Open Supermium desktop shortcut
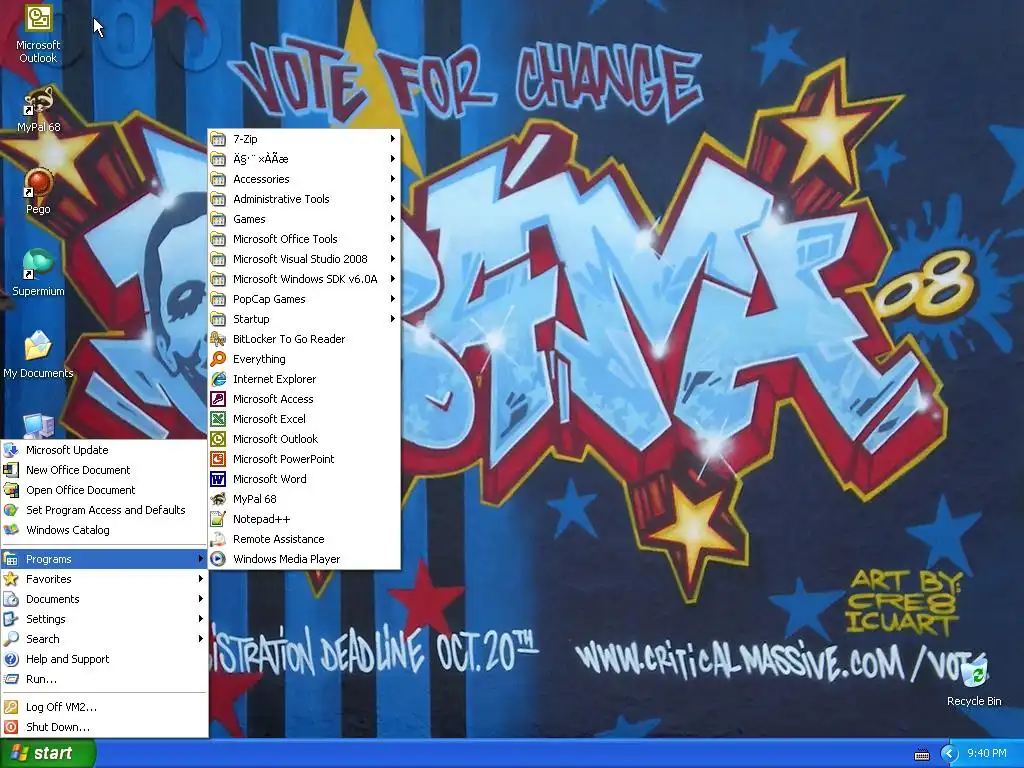Screen dimensions: 1024x768 38,274
